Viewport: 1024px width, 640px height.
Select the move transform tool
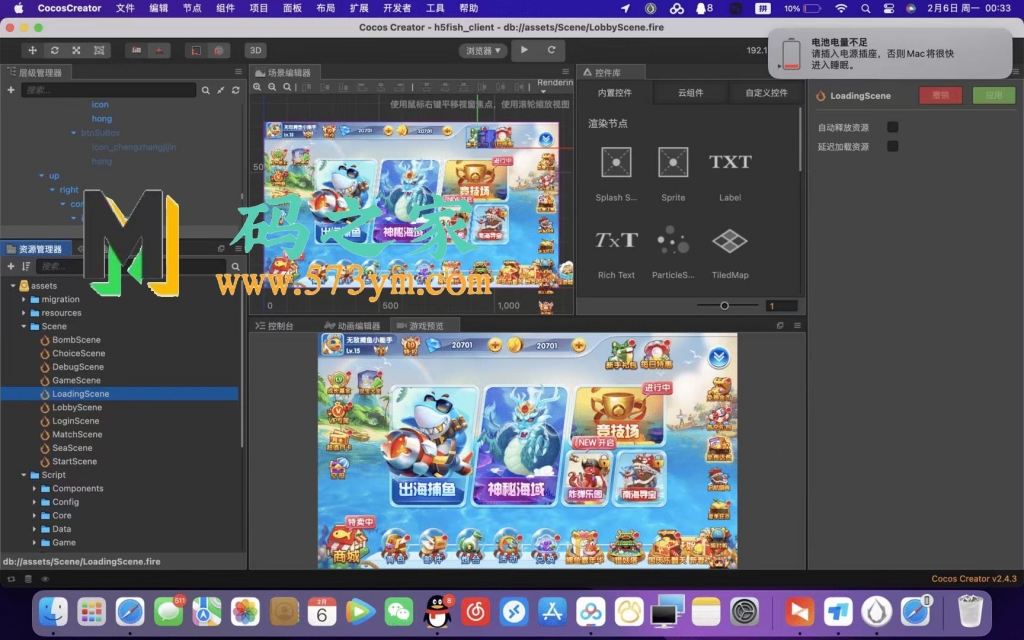click(x=33, y=50)
